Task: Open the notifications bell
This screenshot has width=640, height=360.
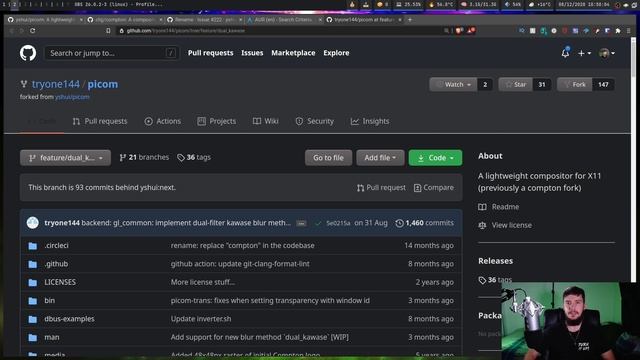Action: click(565, 53)
